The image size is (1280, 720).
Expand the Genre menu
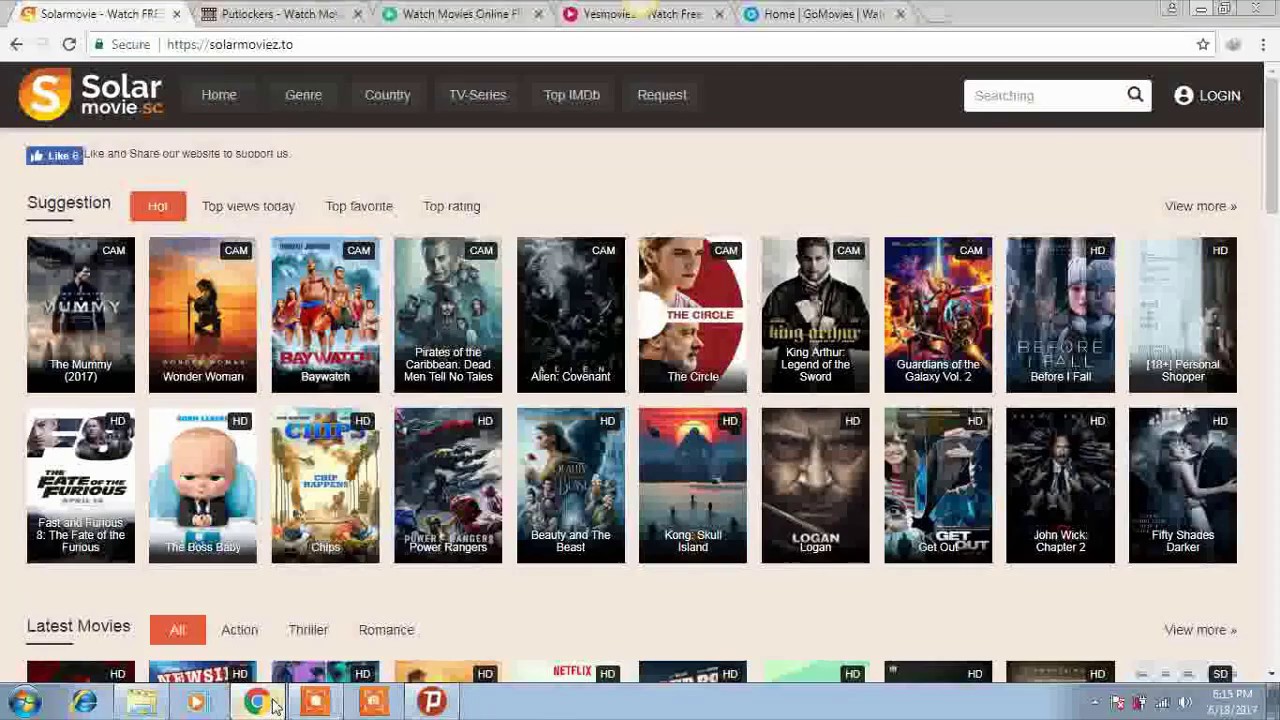pyautogui.click(x=303, y=95)
